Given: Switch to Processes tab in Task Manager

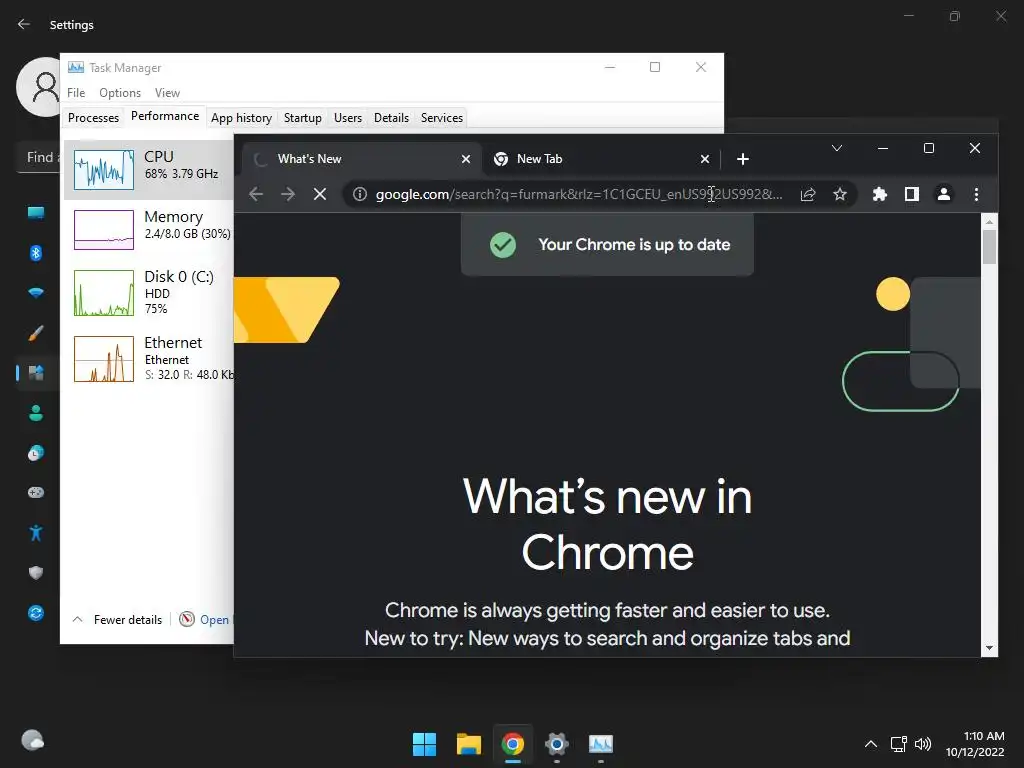Looking at the screenshot, I should pos(93,118).
